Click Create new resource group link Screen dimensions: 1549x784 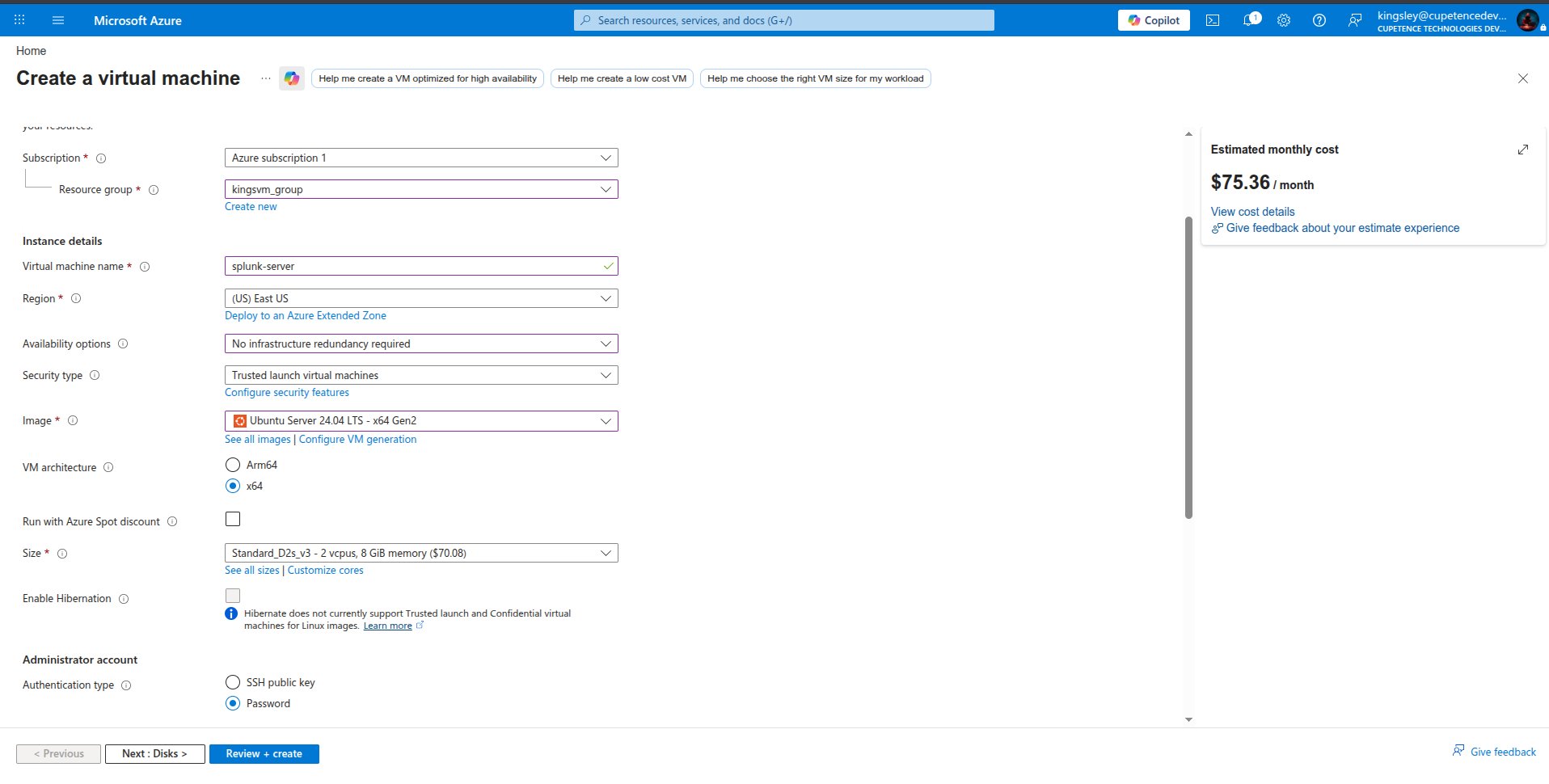(251, 207)
